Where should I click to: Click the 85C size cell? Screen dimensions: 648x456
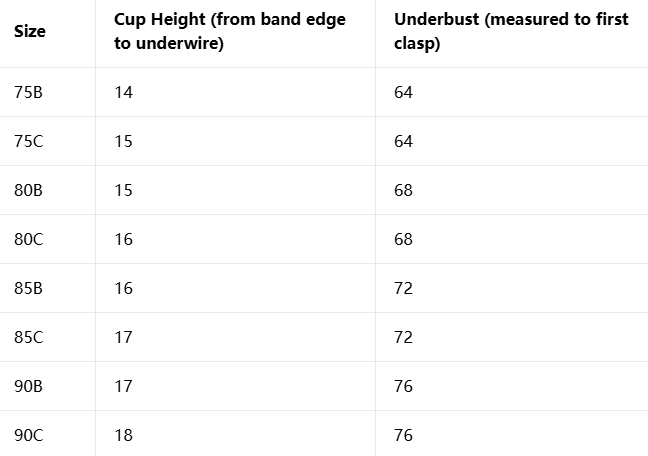(x=29, y=338)
